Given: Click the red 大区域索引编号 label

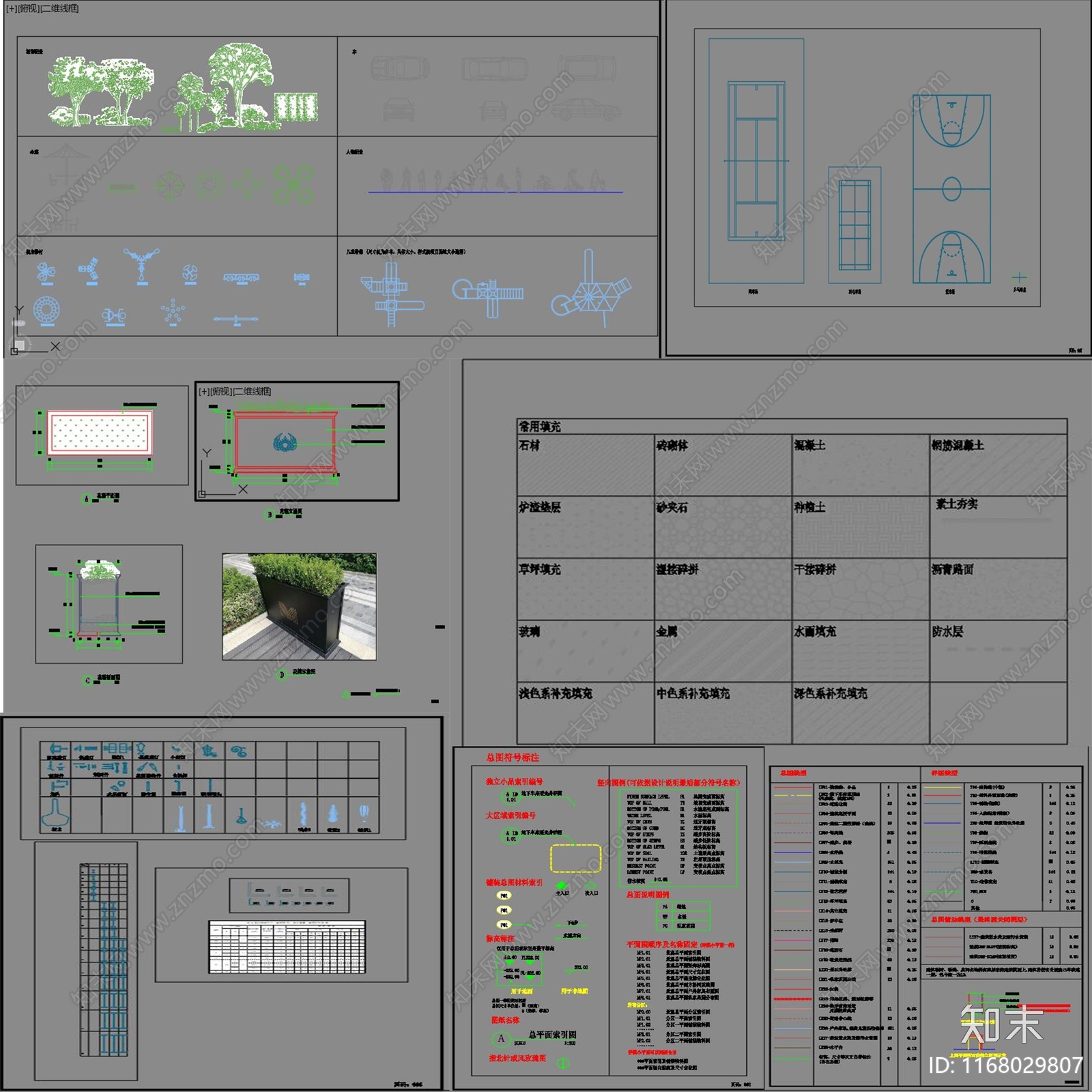Looking at the screenshot, I should point(511,816).
